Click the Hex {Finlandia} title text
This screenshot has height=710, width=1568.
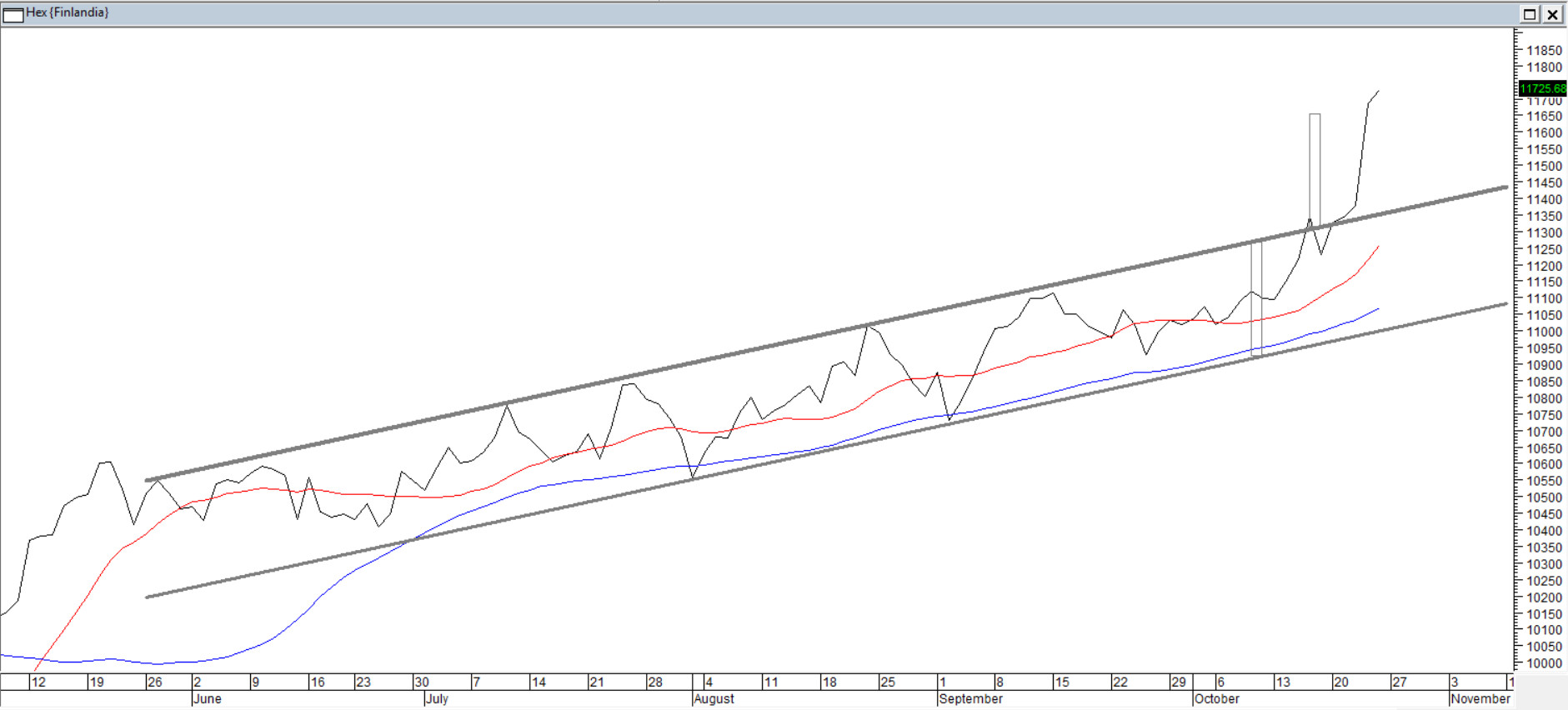(68, 12)
